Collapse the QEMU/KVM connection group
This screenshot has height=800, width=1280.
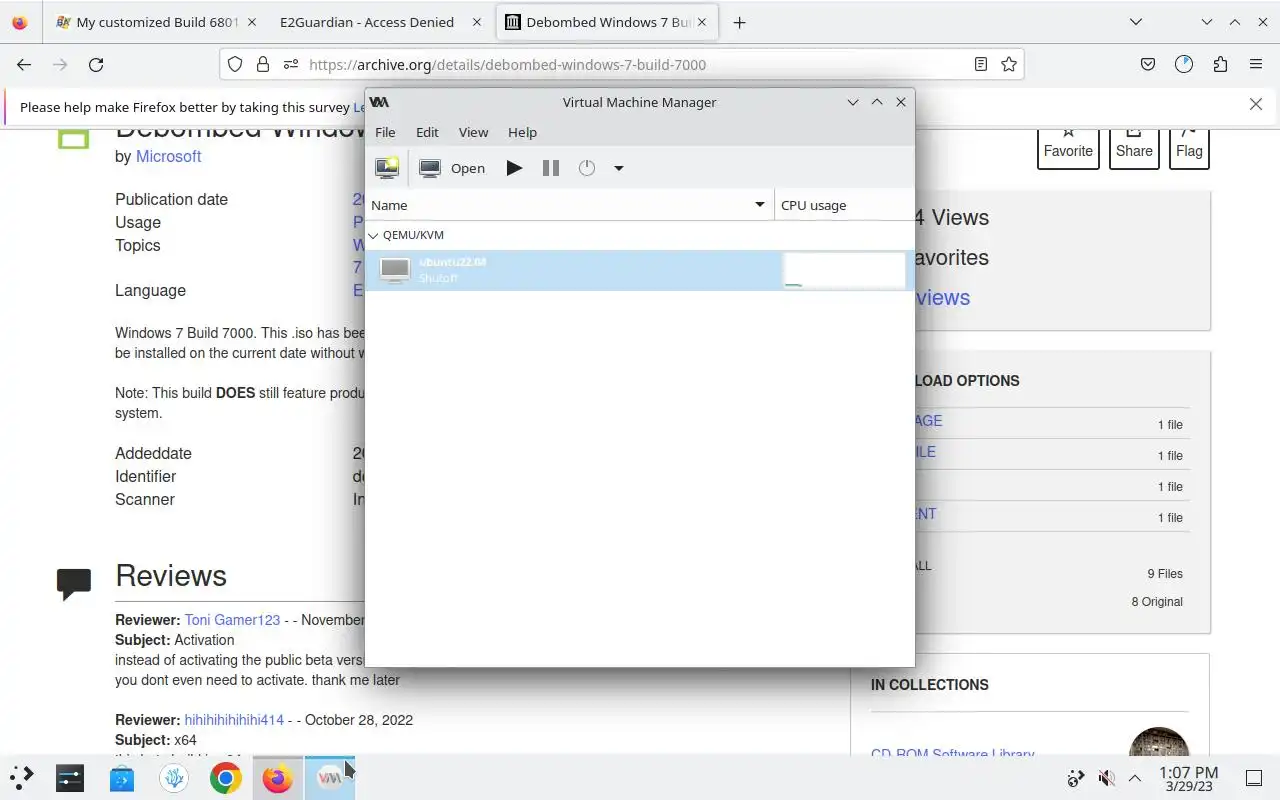(x=373, y=235)
